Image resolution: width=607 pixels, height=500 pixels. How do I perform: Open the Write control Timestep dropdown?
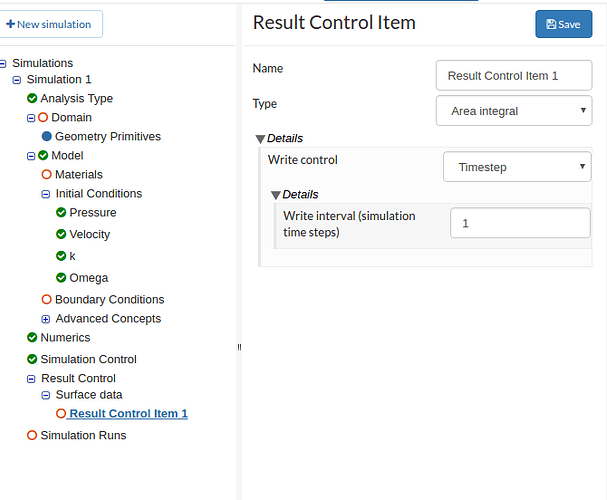click(516, 167)
